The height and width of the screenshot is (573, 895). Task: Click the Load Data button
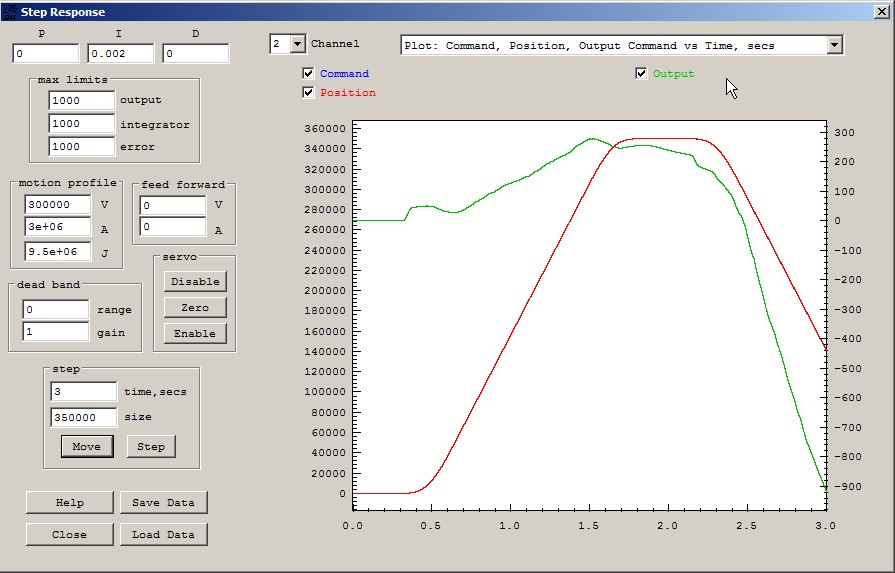(163, 534)
